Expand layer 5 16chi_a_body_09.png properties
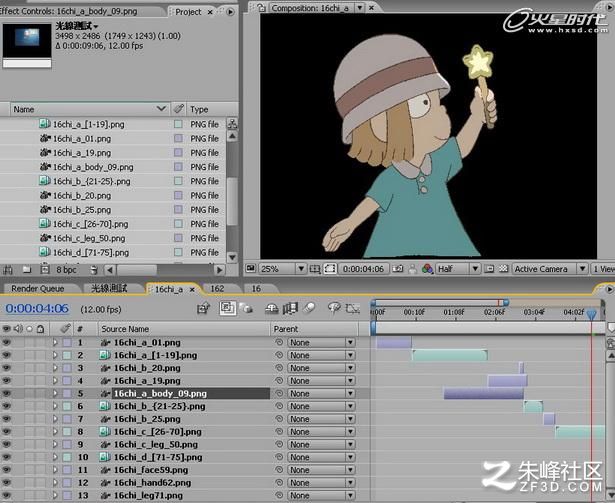This screenshot has height=503, width=615. coord(55,394)
